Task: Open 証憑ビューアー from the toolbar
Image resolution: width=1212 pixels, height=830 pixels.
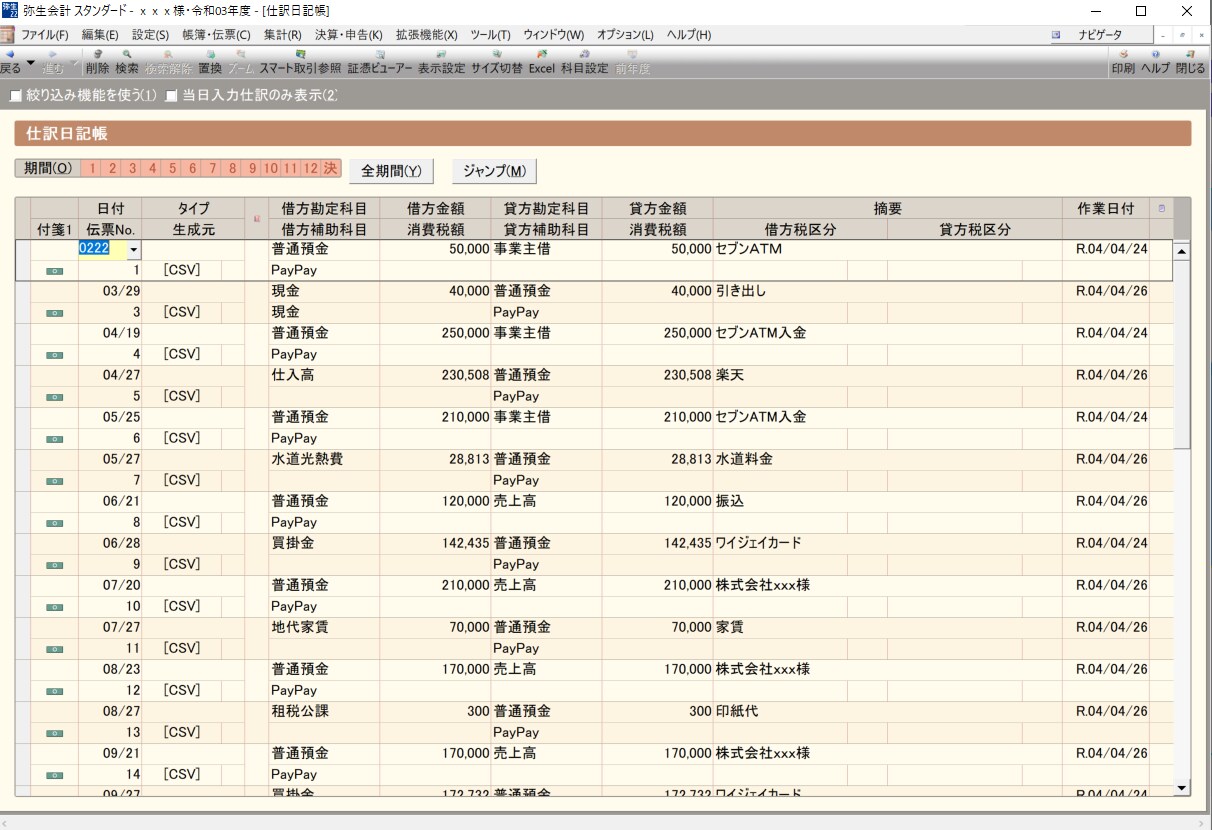Action: (380, 62)
